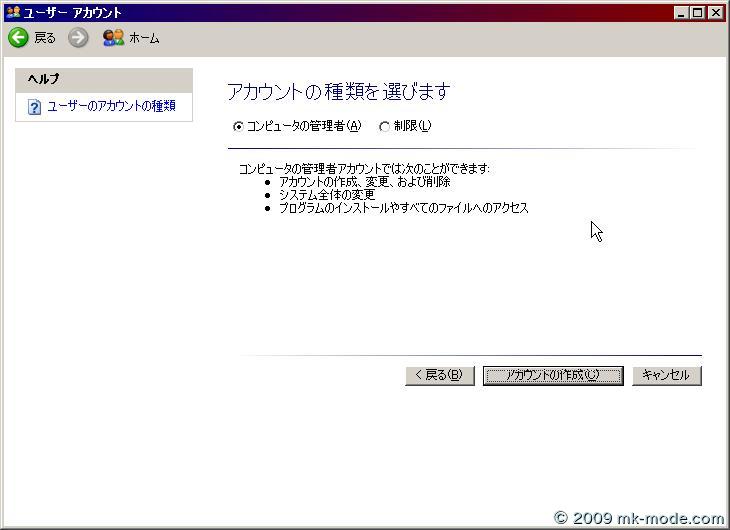Maximize the ユーザー アカウント window

pos(698,12)
